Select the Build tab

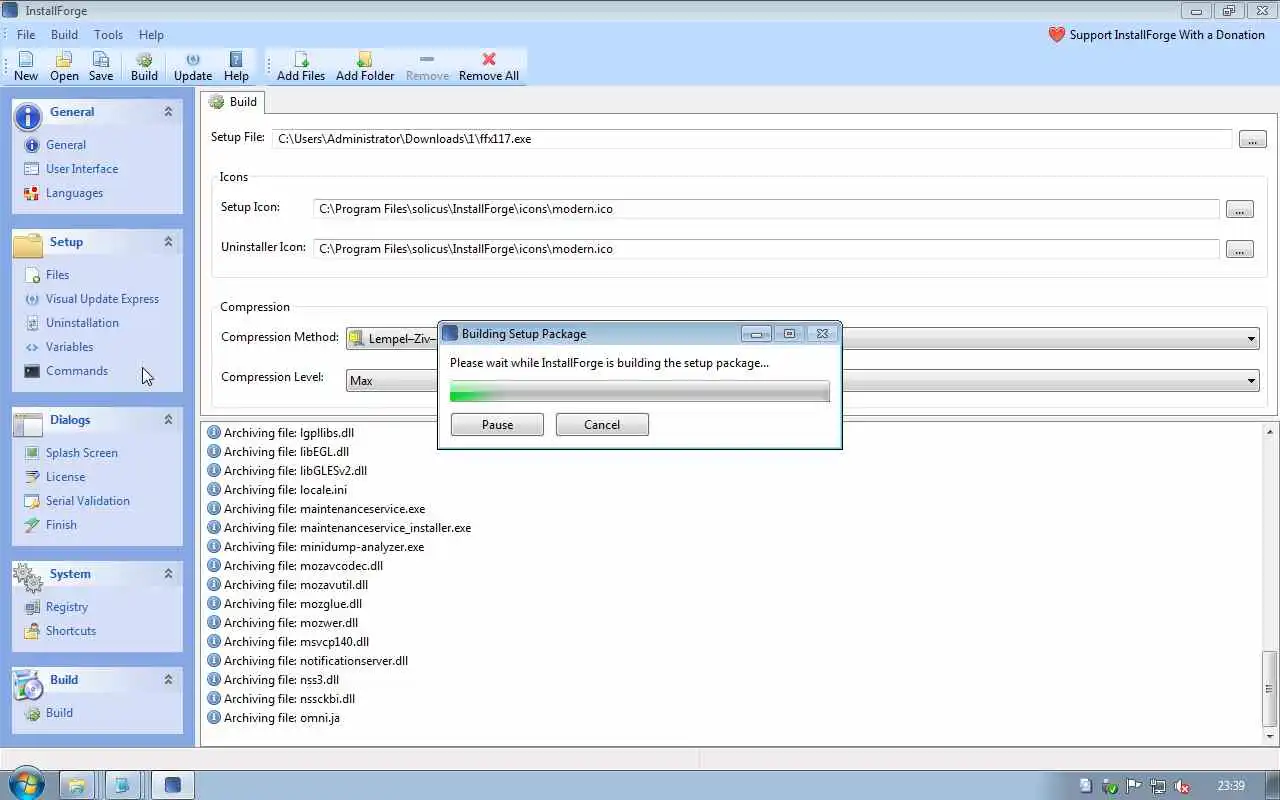click(233, 102)
